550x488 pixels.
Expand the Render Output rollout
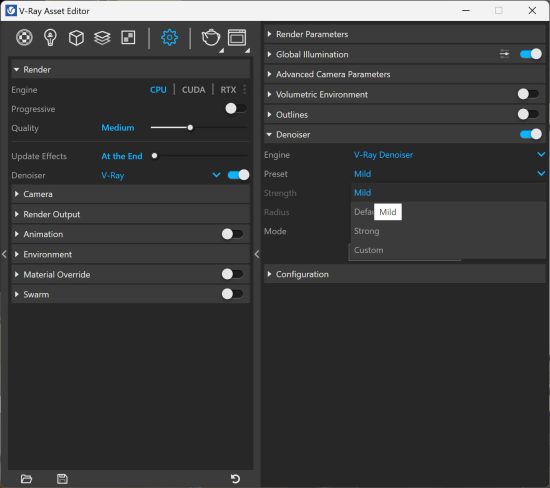[x=130, y=214]
